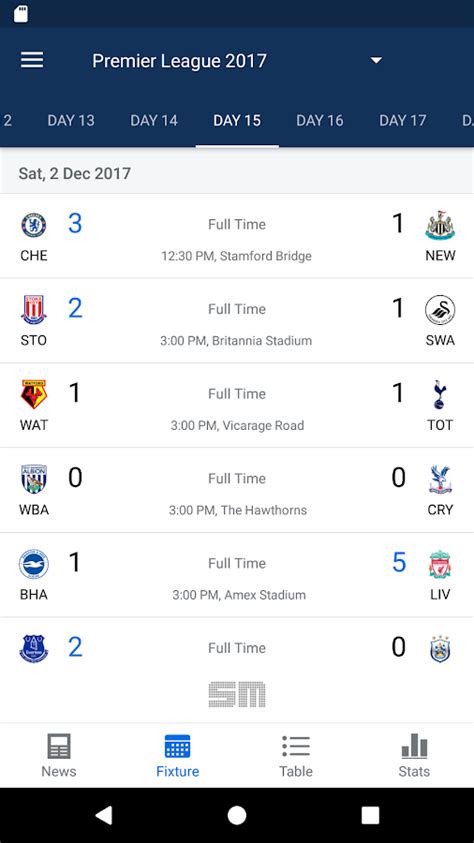
Task: Tap the Liverpool club crest
Action: coord(440,564)
